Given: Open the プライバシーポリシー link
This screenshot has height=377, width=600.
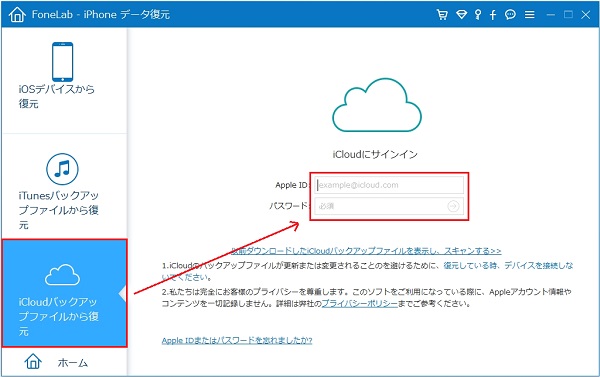Looking at the screenshot, I should pos(360,304).
